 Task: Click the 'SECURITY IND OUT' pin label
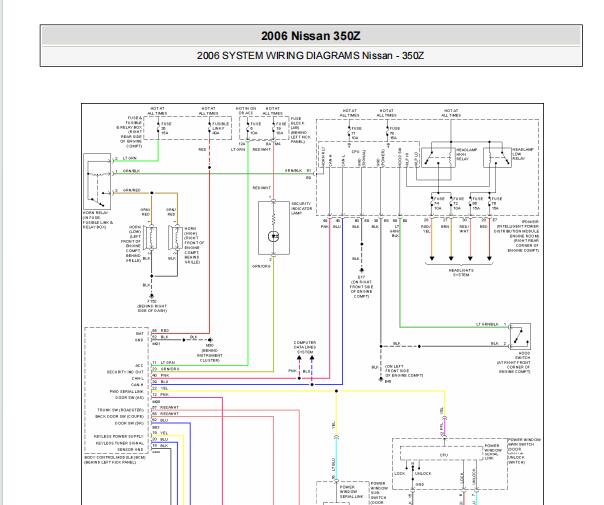pos(125,372)
